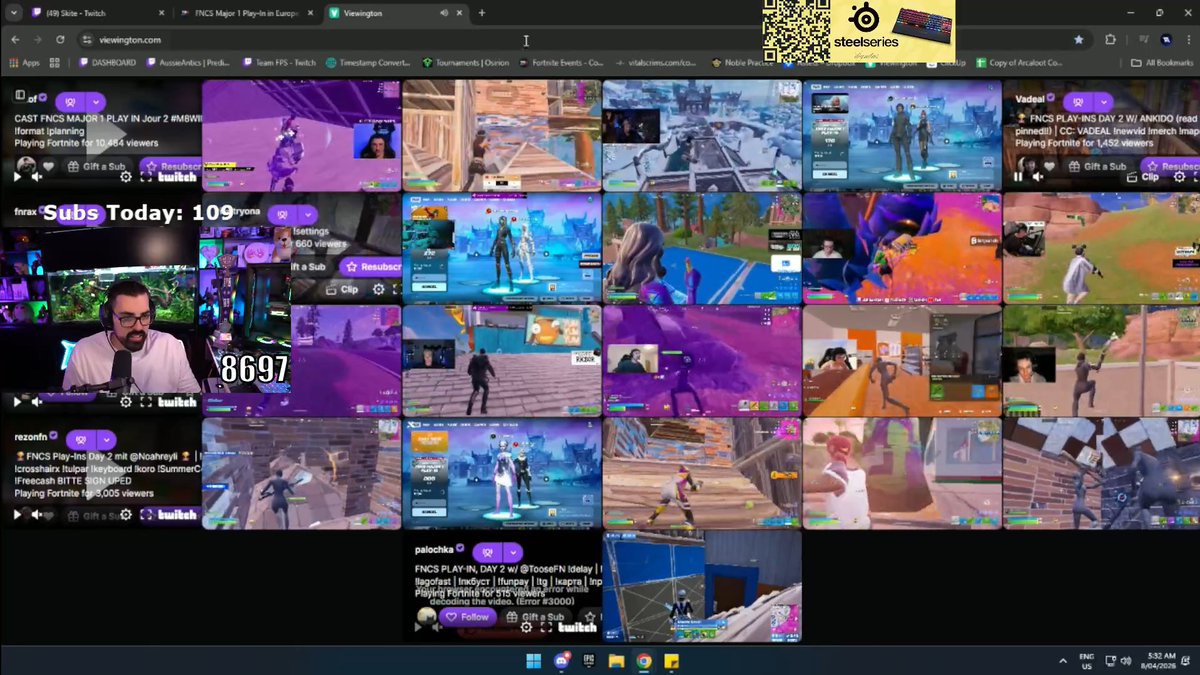
Task: Fullscreen the rezonfn stream
Action: pos(146,515)
